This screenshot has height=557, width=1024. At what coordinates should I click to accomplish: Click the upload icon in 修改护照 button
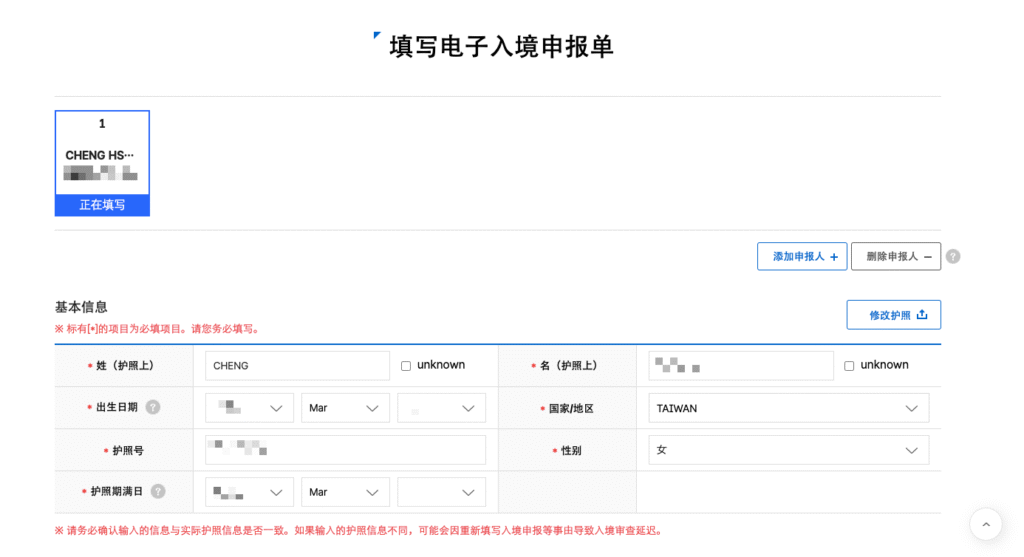(922, 315)
